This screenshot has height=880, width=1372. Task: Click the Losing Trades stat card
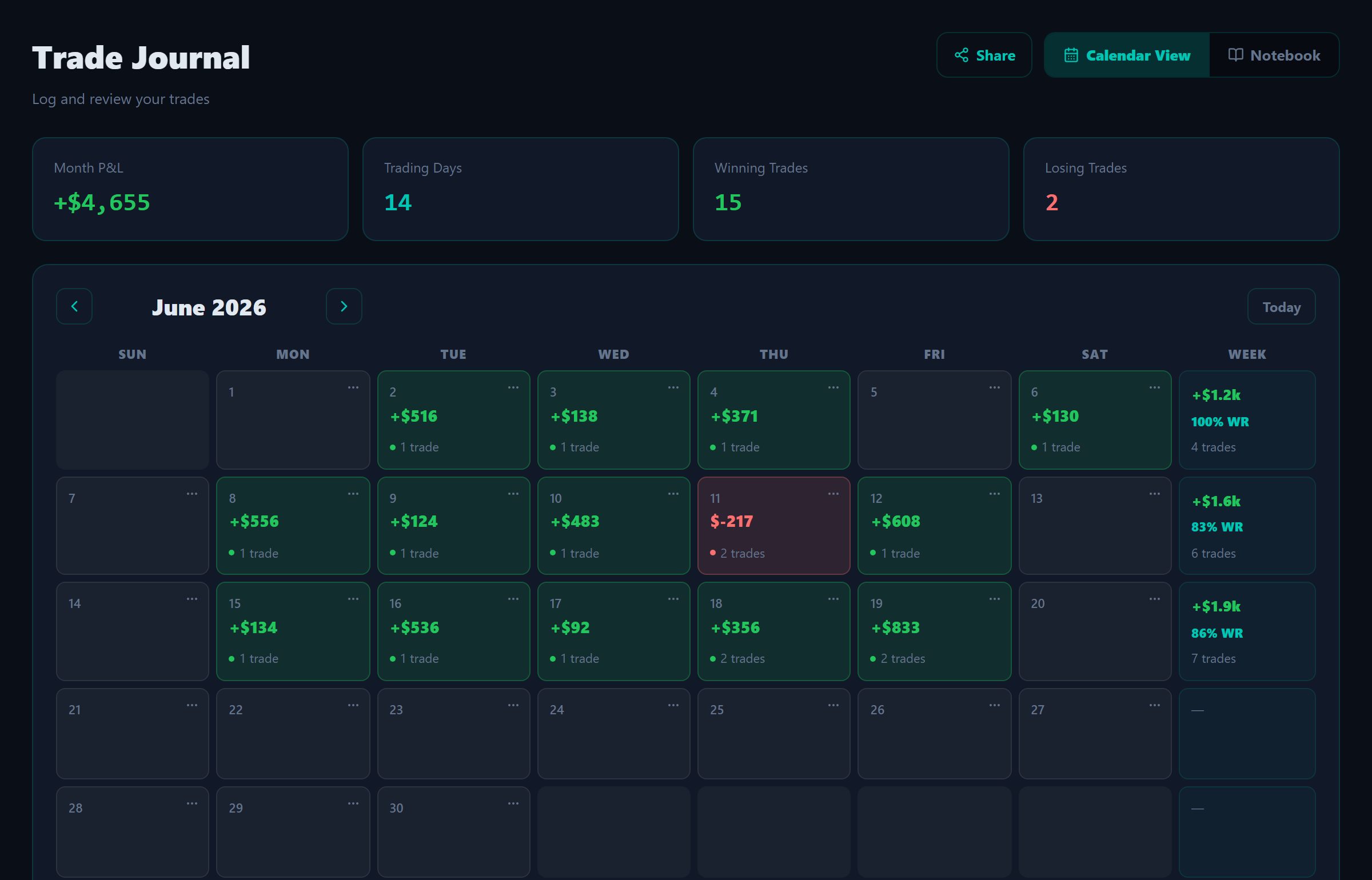1181,189
